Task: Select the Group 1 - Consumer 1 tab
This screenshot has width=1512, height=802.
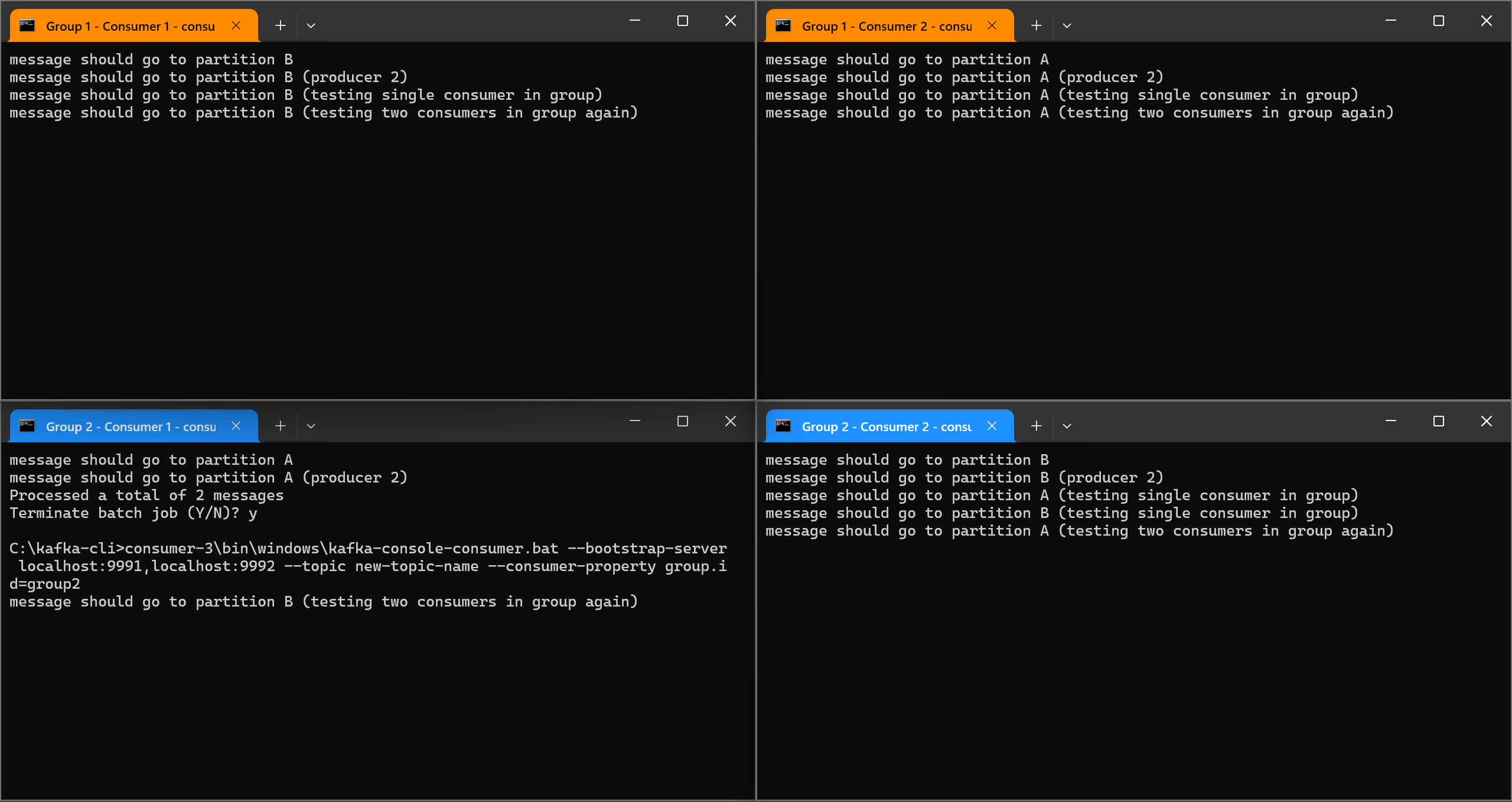Action: 134,26
